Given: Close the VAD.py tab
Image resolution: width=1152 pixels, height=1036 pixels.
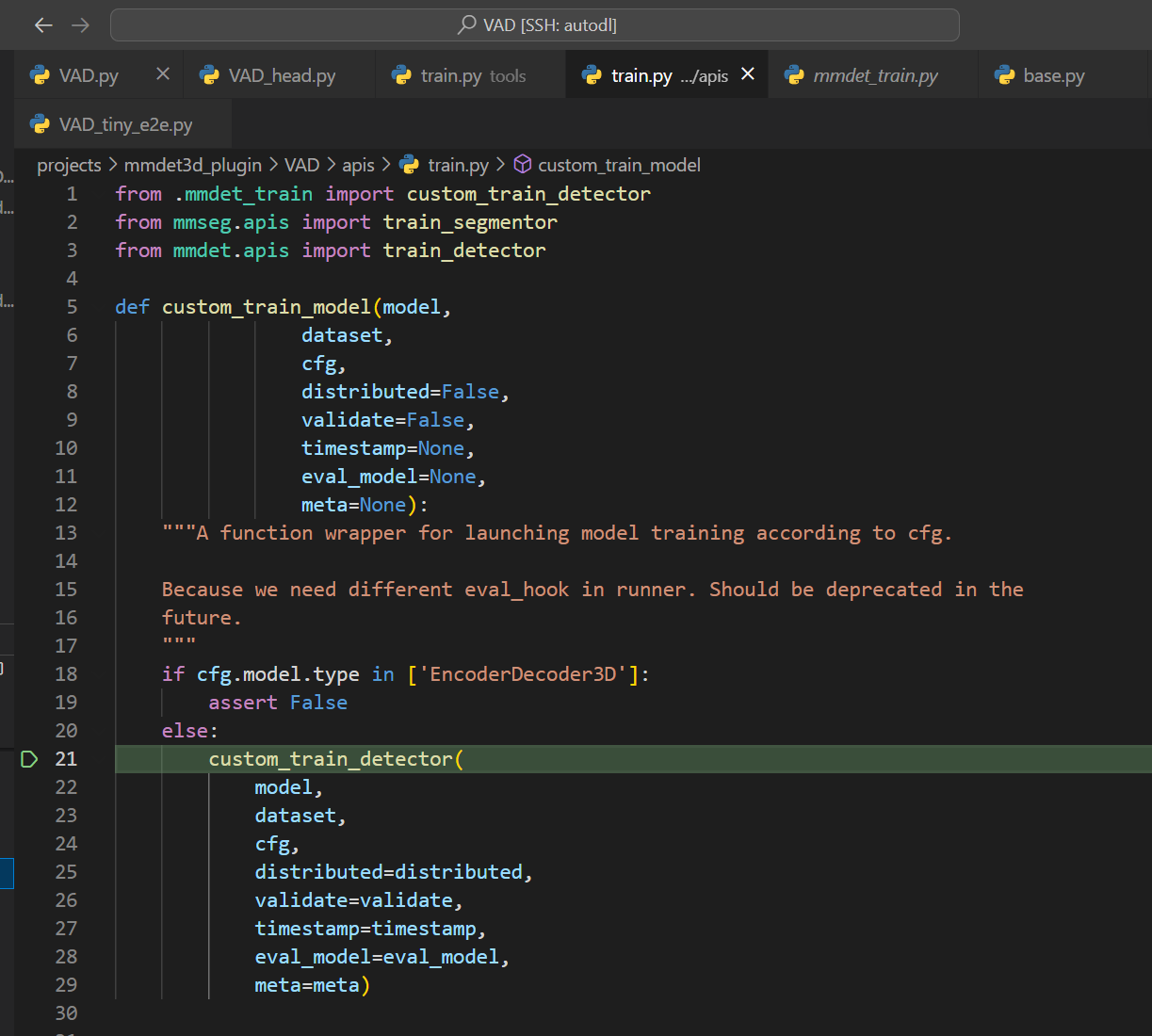Looking at the screenshot, I should click(x=163, y=74).
